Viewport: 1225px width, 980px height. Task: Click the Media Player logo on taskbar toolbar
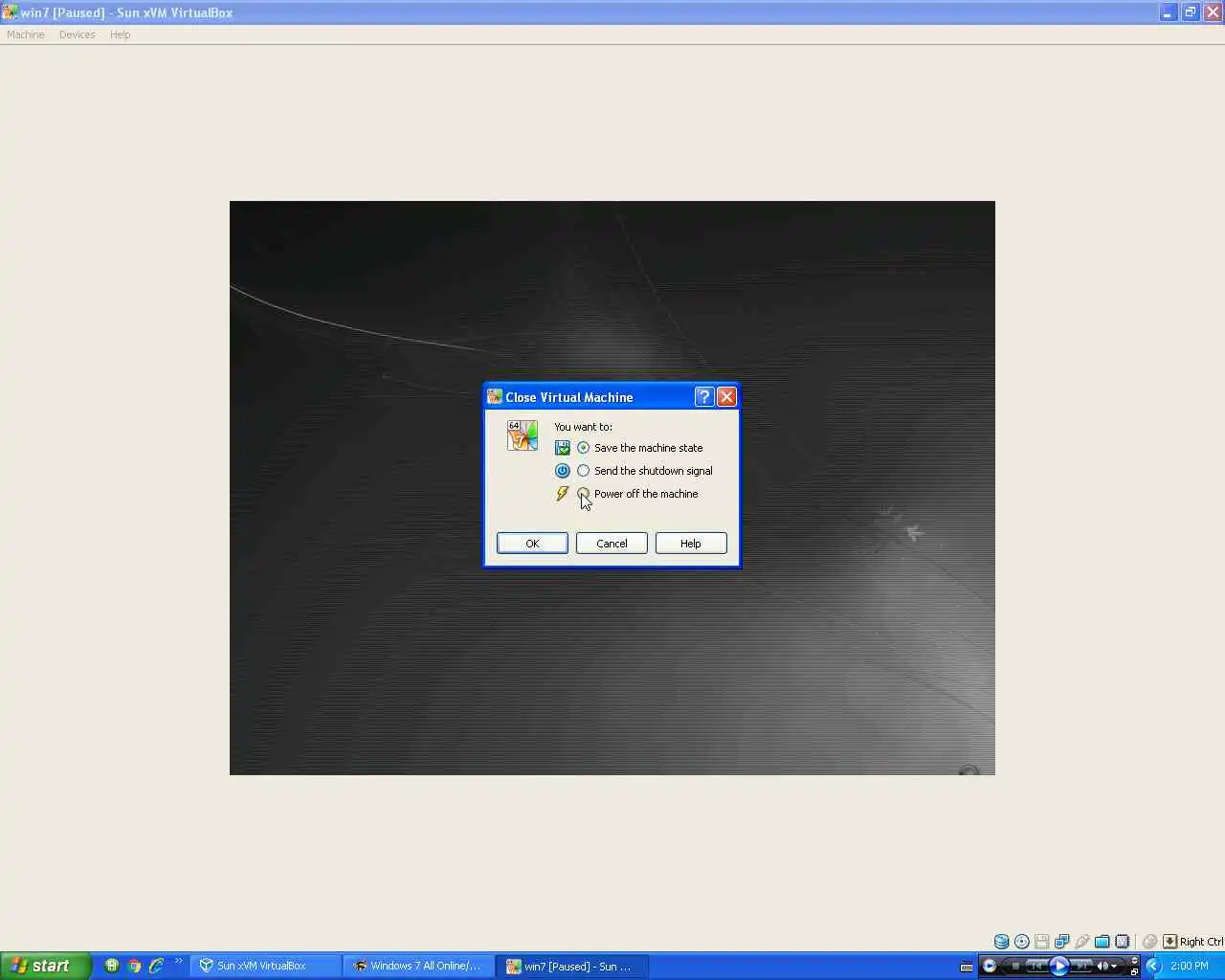point(990,966)
